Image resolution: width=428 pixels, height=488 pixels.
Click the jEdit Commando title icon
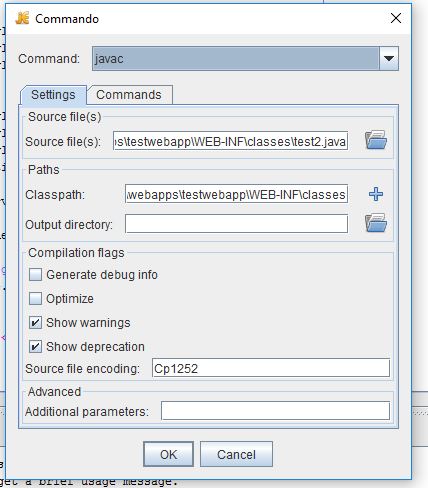point(22,18)
